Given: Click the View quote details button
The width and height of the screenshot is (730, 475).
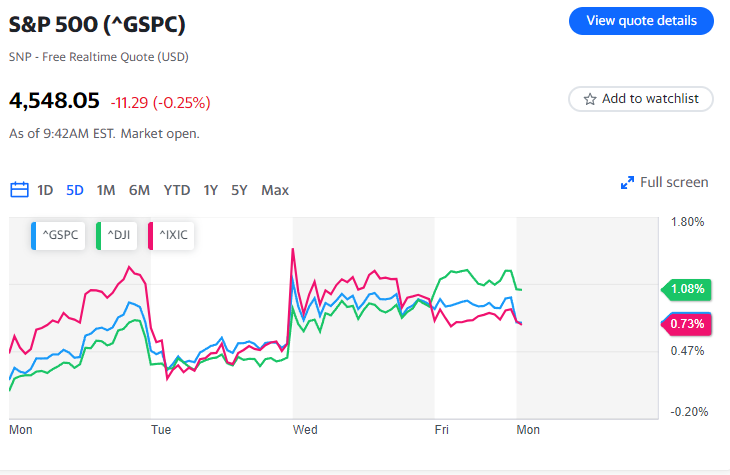Looking at the screenshot, I should click(x=641, y=21).
